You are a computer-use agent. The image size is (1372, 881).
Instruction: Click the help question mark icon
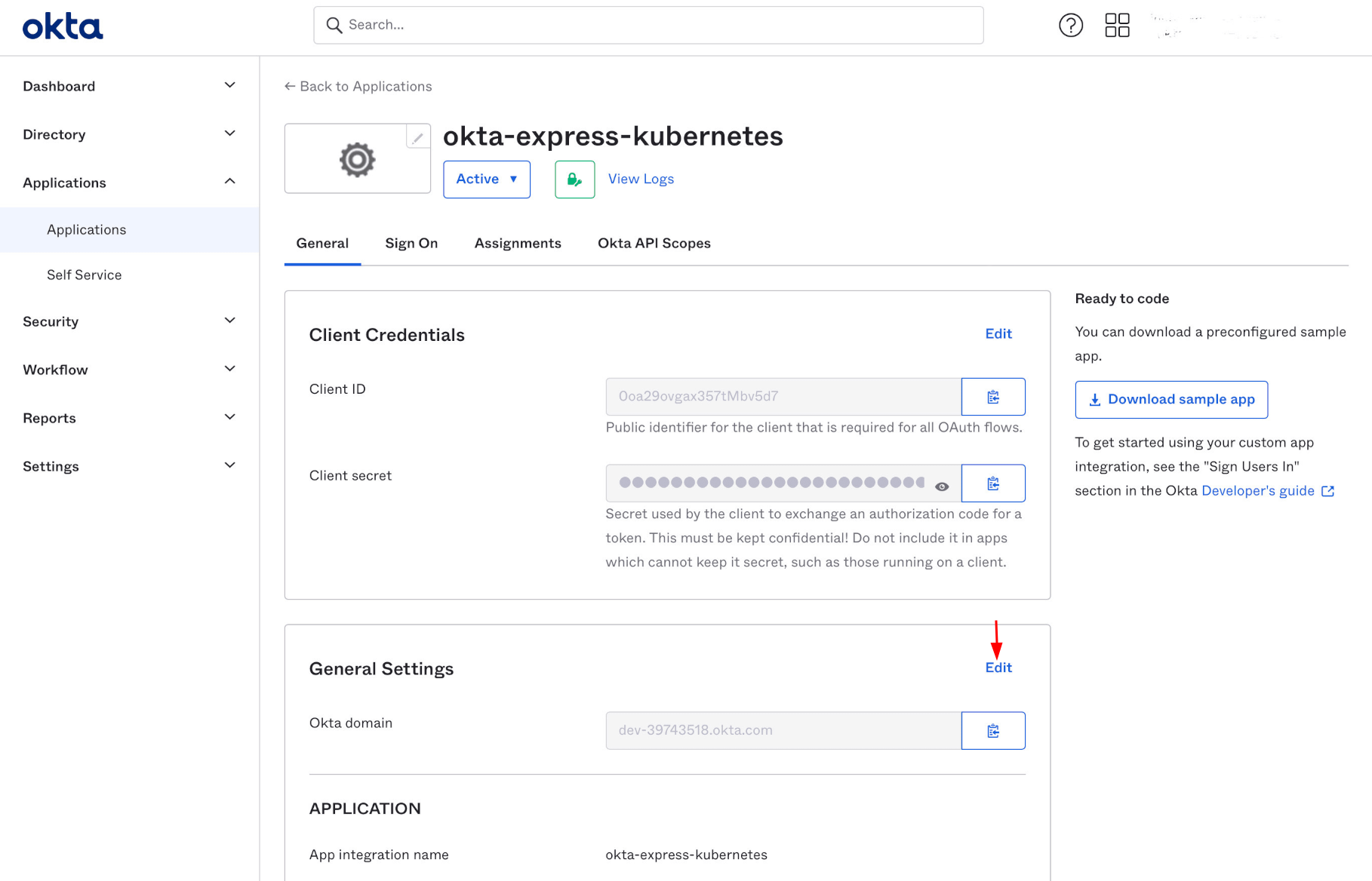[x=1070, y=26]
